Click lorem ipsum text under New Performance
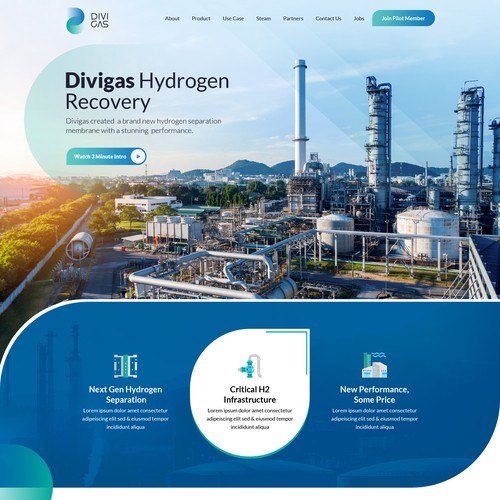 click(x=374, y=419)
